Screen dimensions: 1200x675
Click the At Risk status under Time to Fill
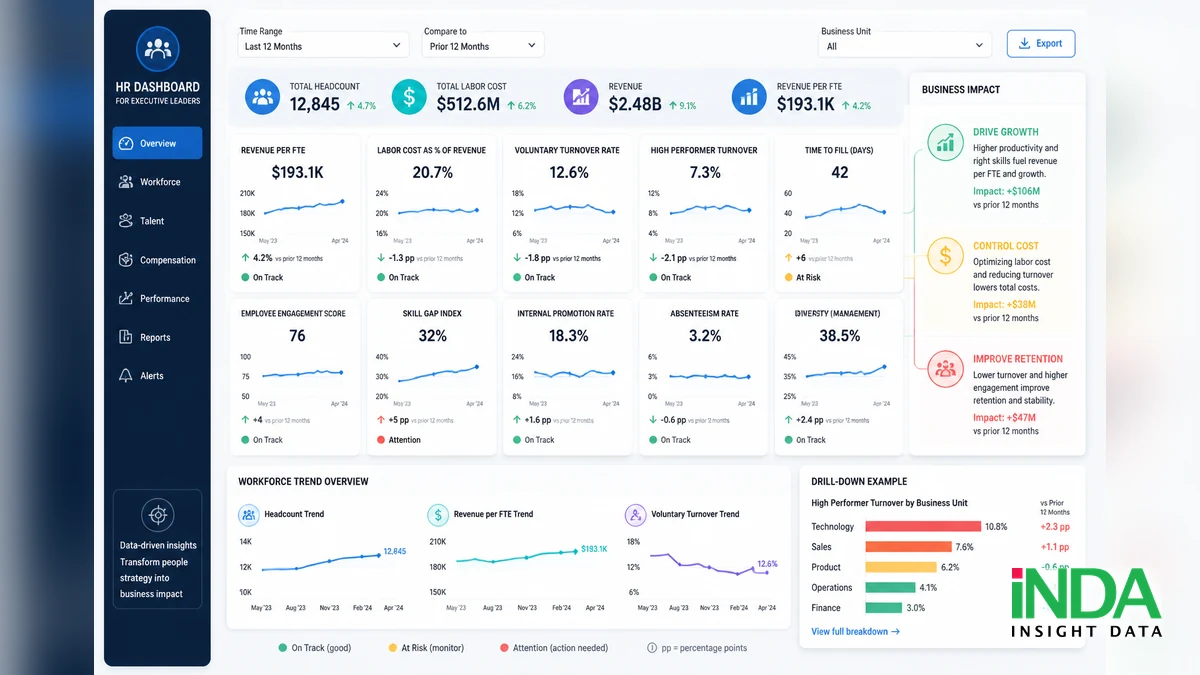click(x=802, y=277)
